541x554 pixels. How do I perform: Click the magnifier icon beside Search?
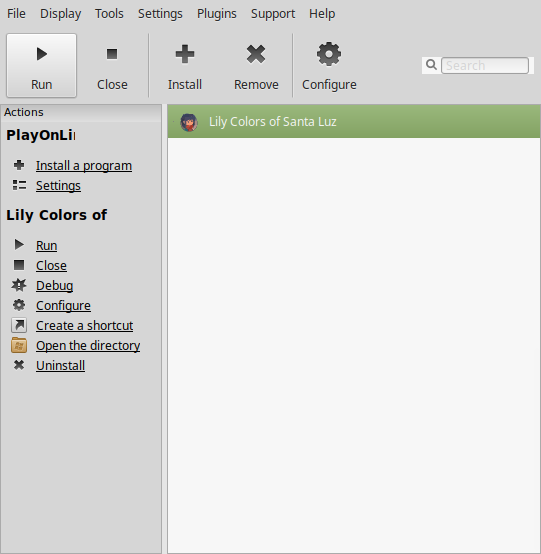coord(431,65)
